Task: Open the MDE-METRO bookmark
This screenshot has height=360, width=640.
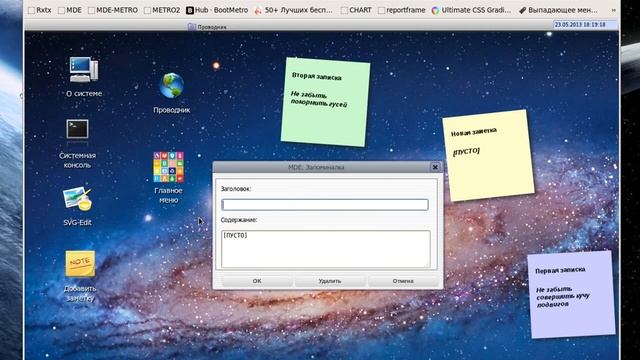Action: [113, 10]
